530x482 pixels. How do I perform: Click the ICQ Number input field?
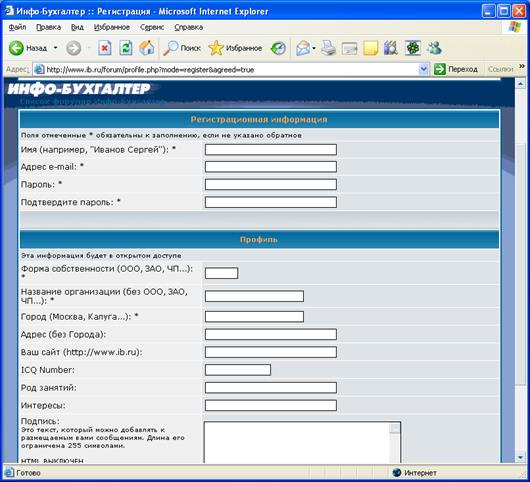238,370
